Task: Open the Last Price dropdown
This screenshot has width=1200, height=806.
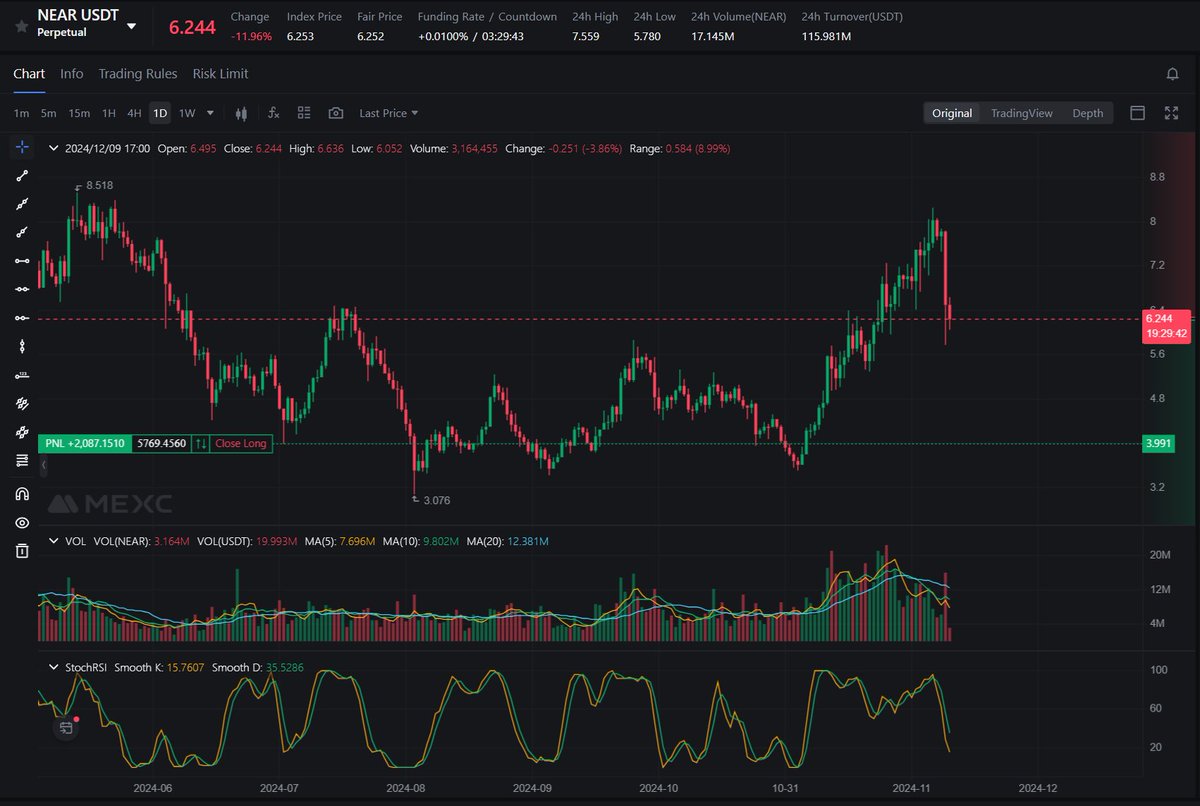Action: point(389,113)
